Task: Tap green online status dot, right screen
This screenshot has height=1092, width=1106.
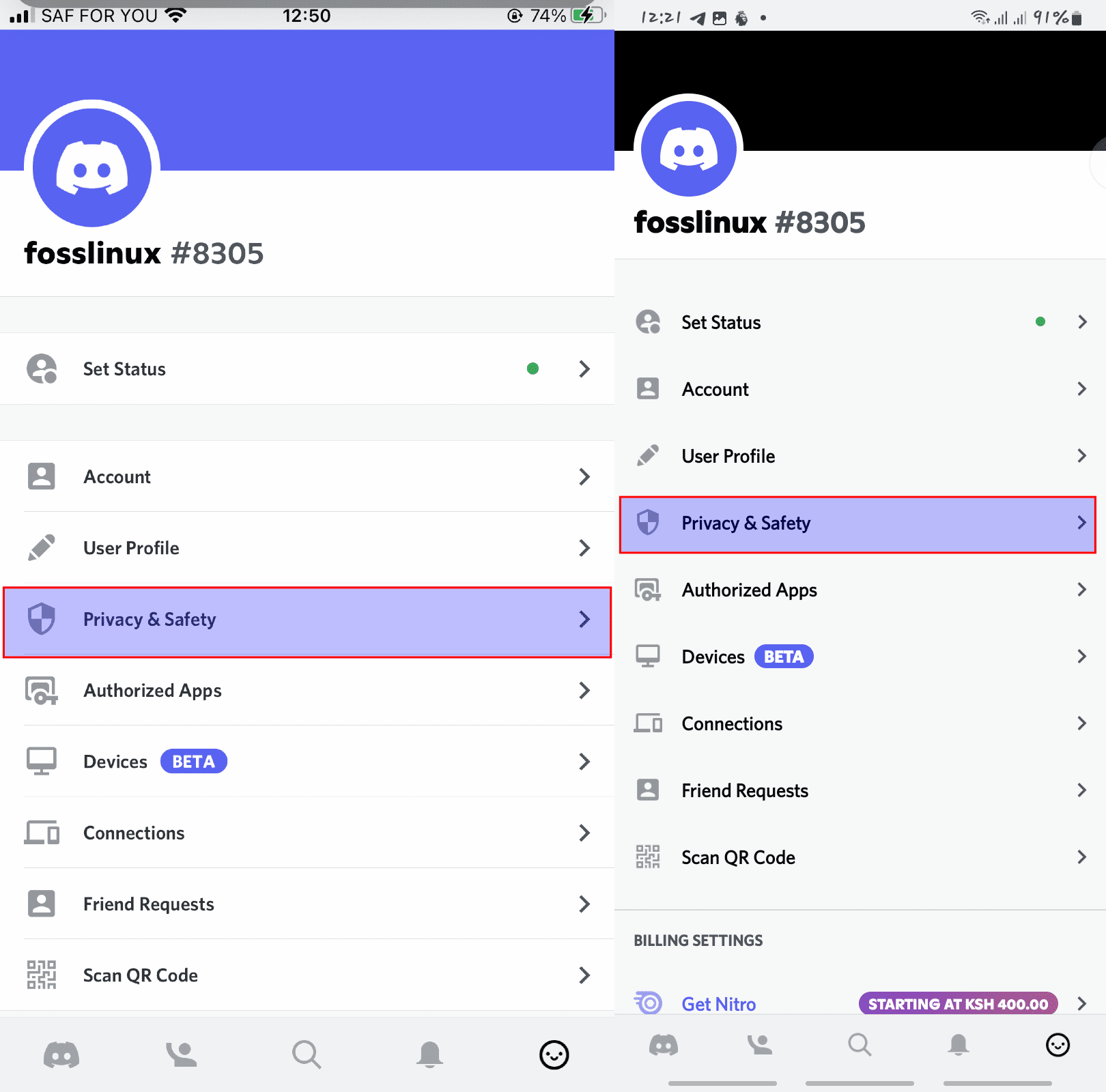Action: click(x=1040, y=321)
